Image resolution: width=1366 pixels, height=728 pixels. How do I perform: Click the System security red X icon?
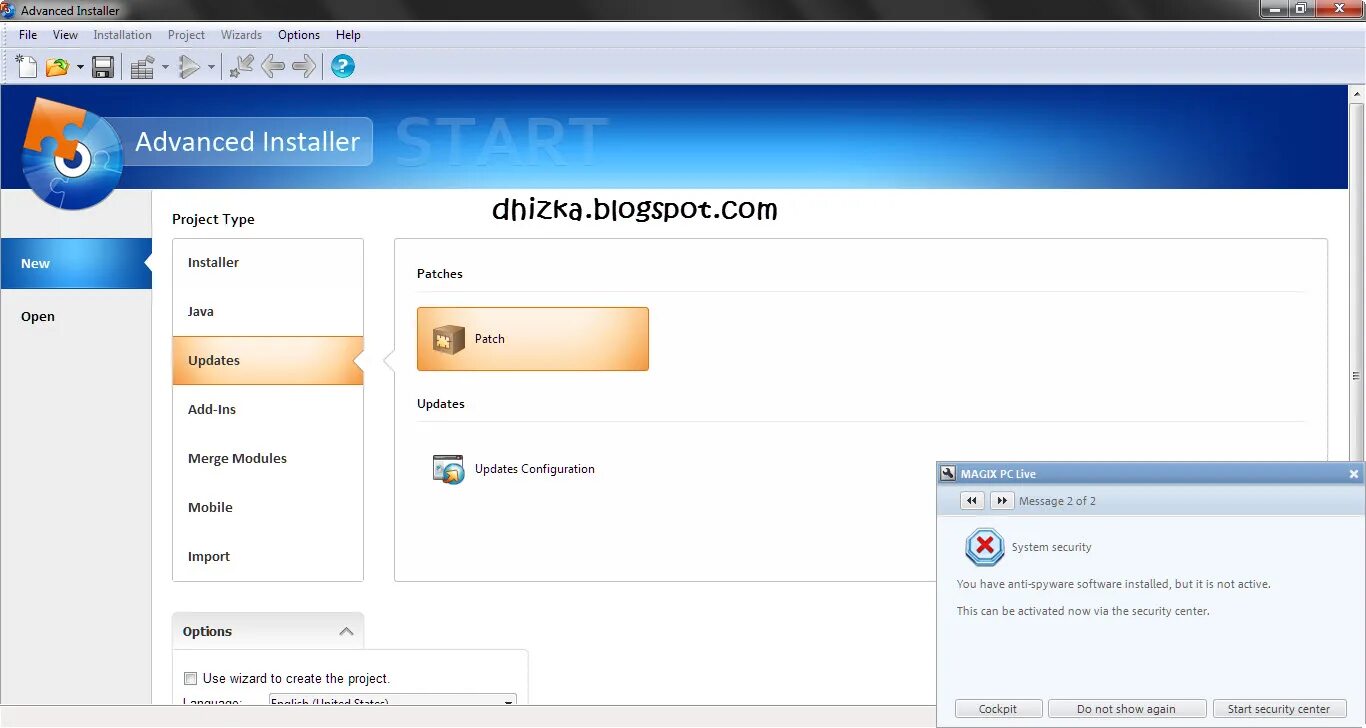point(985,547)
